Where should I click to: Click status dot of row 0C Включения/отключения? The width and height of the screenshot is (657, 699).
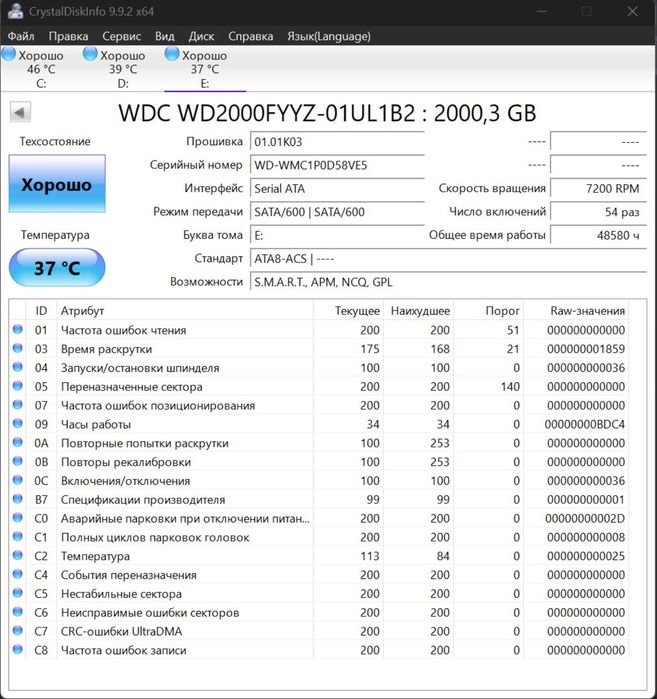pyautogui.click(x=17, y=480)
